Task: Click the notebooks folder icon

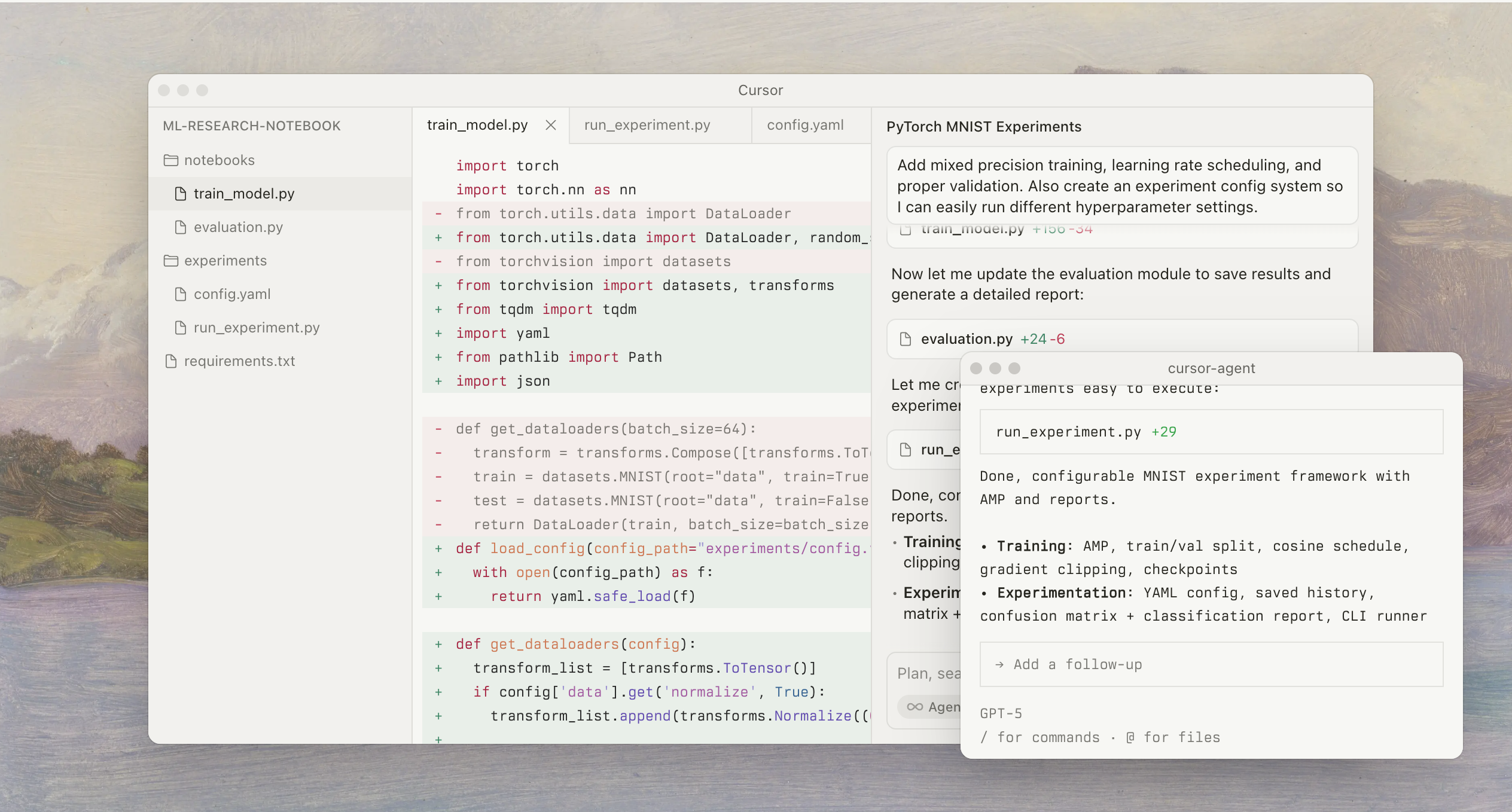Action: tap(171, 160)
